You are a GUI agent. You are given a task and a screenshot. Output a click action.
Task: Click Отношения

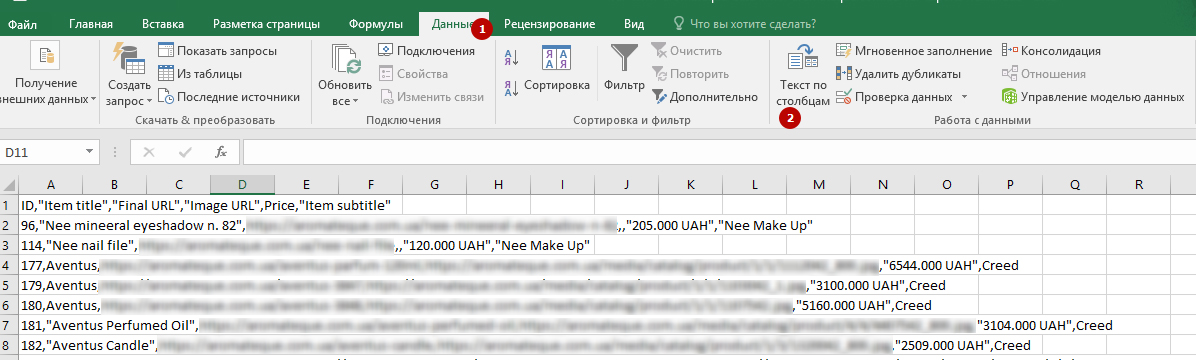point(1043,74)
